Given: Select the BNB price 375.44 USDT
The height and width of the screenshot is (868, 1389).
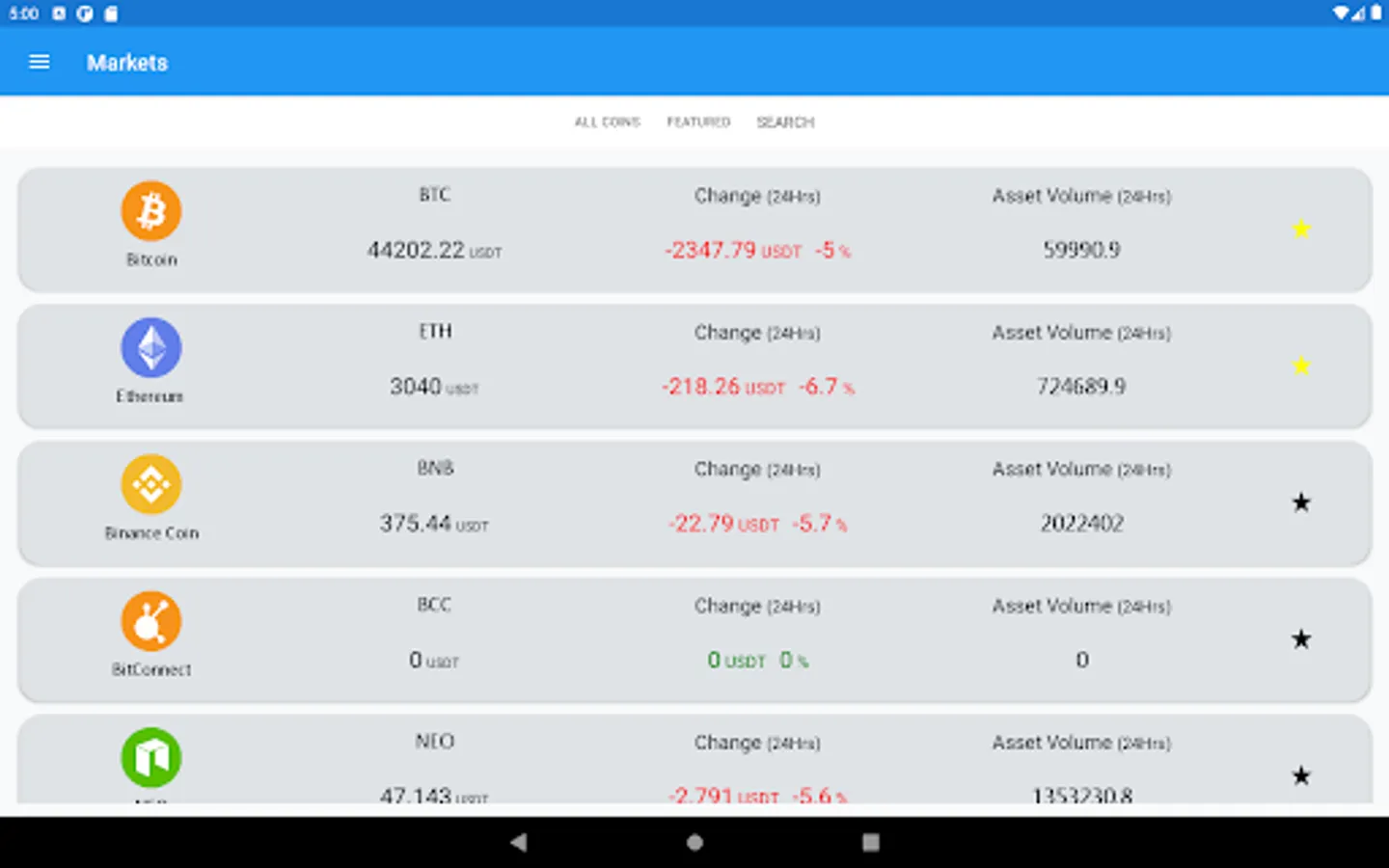Looking at the screenshot, I should [x=434, y=524].
